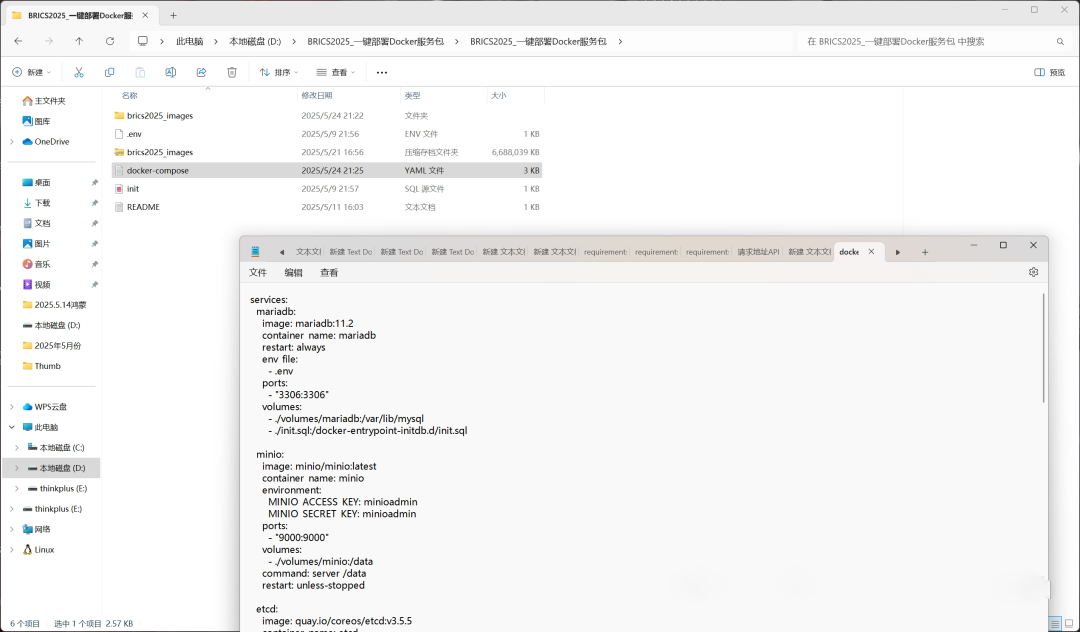Open the three-dot See more menu
Screen dimensions: 1080x632
pyautogui.click(x=381, y=72)
